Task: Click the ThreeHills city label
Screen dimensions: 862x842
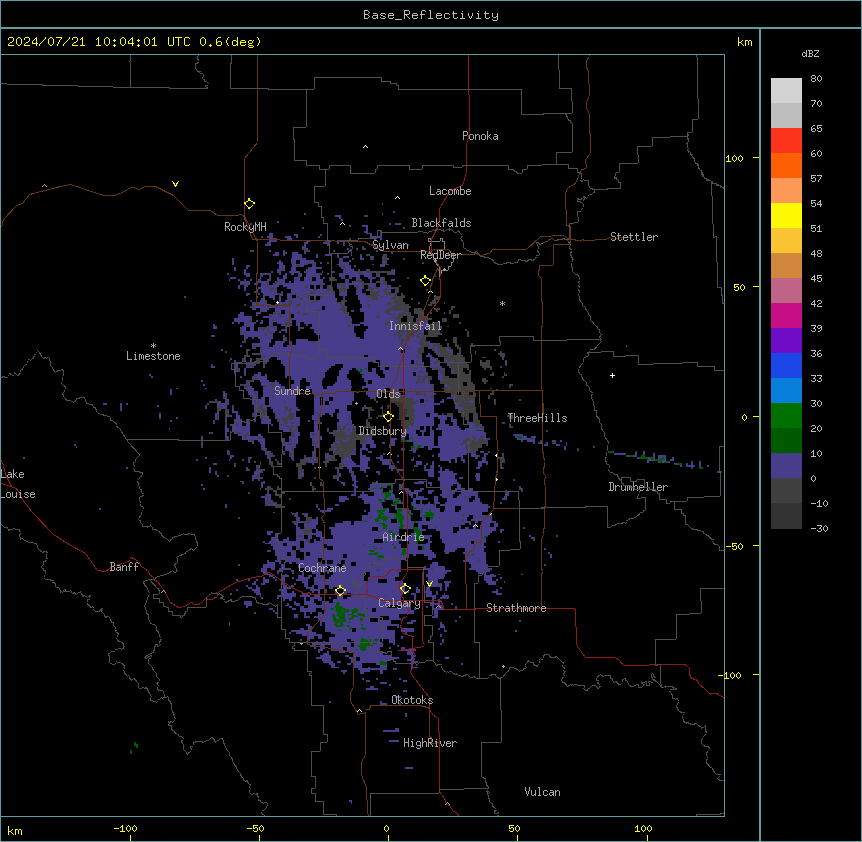Action: click(537, 418)
